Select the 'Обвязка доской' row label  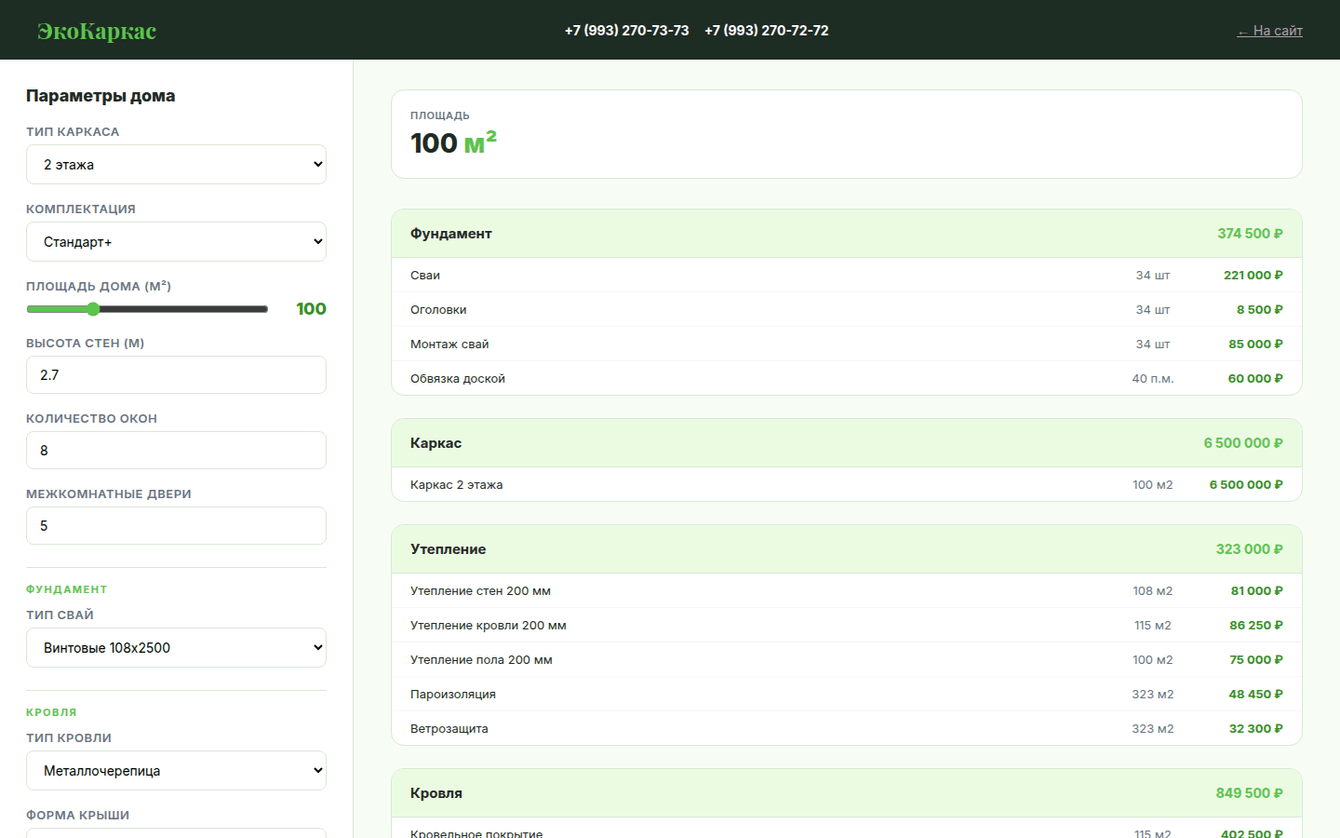pyautogui.click(x=458, y=379)
